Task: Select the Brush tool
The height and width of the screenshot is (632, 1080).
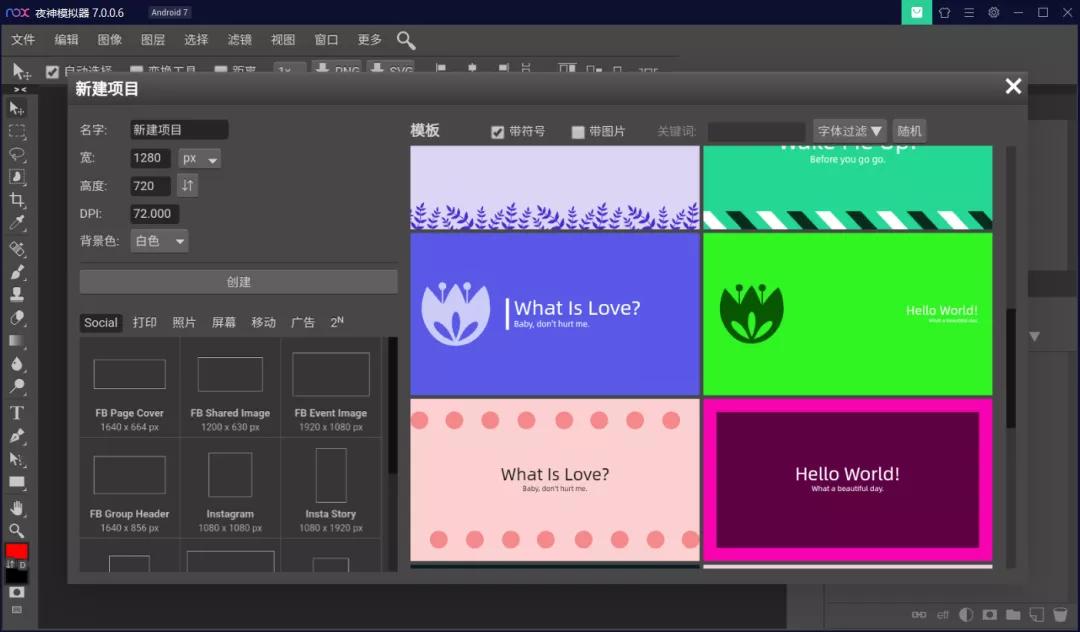Action: [x=18, y=270]
